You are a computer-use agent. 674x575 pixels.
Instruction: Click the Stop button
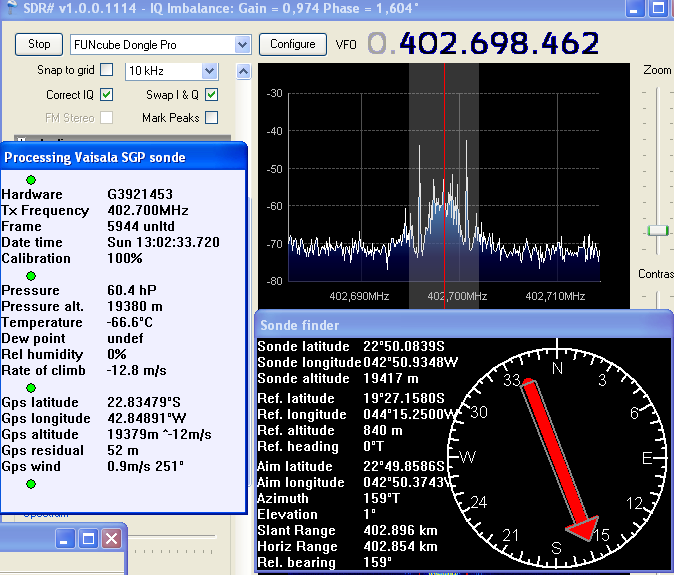pos(39,44)
